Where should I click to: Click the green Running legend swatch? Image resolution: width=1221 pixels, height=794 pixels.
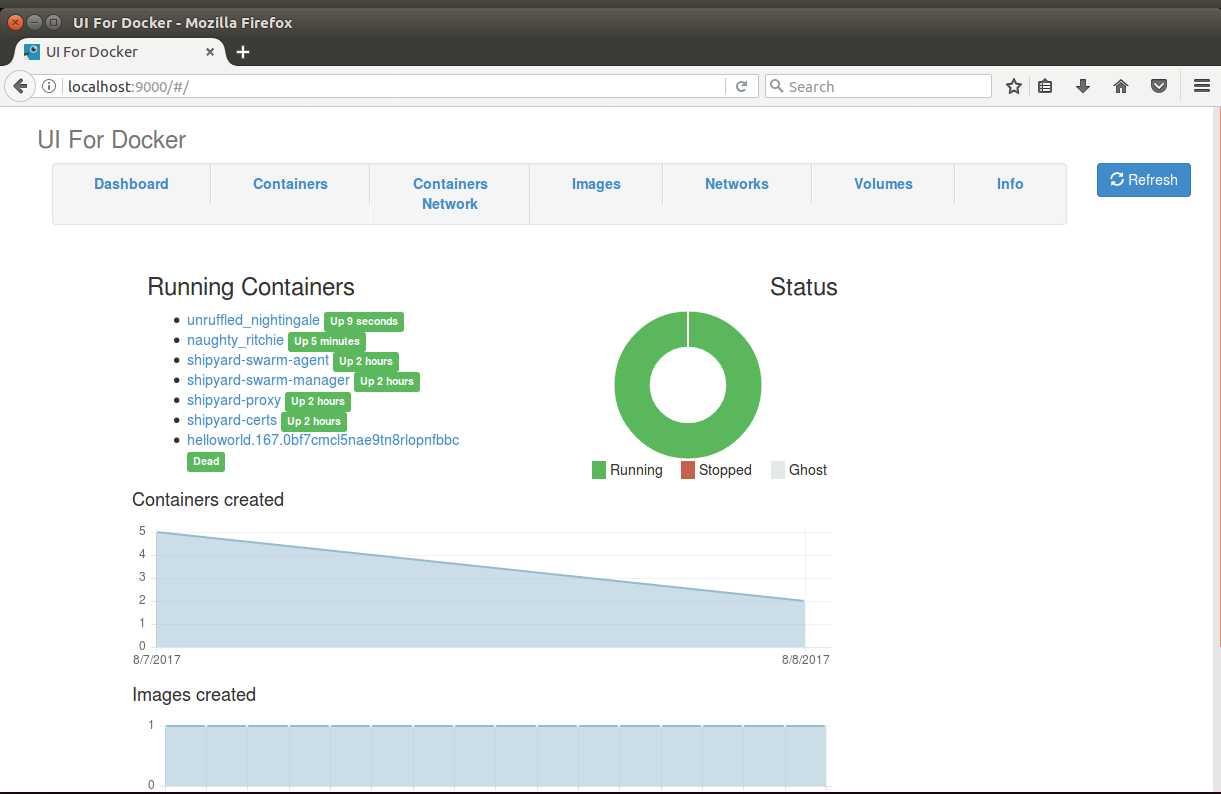pyautogui.click(x=599, y=470)
